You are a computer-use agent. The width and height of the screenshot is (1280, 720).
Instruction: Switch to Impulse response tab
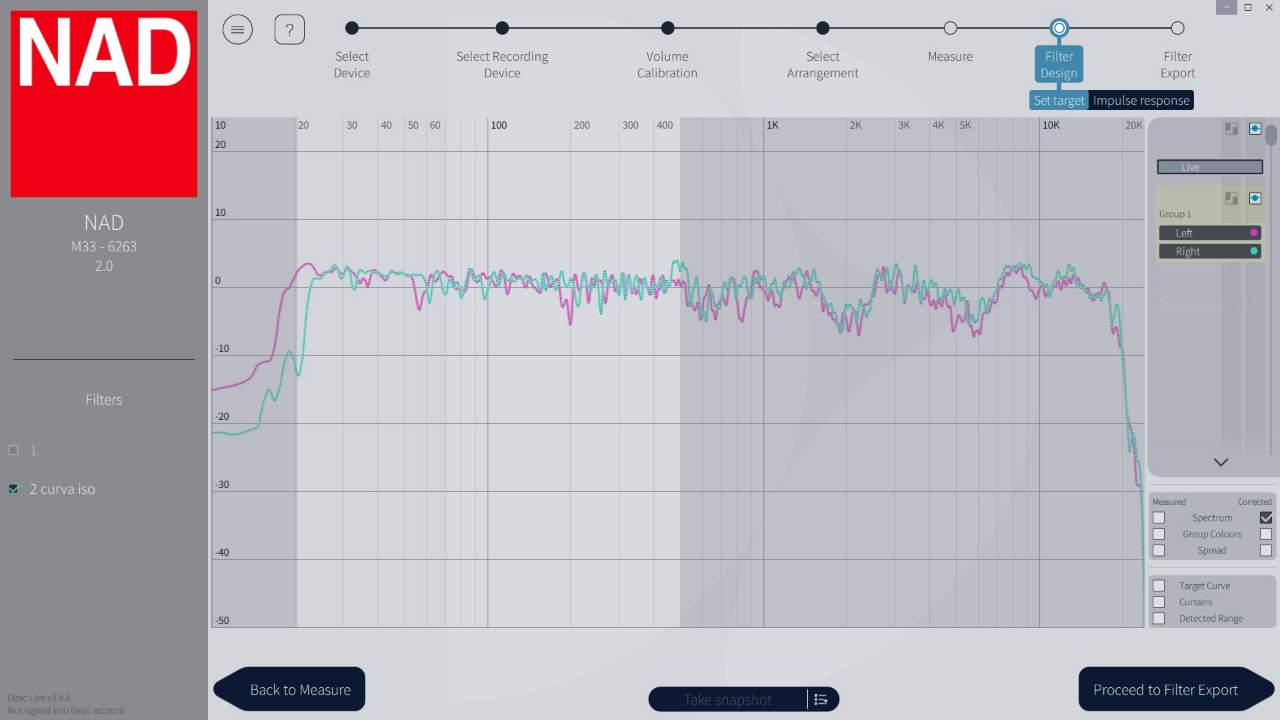click(x=1141, y=100)
